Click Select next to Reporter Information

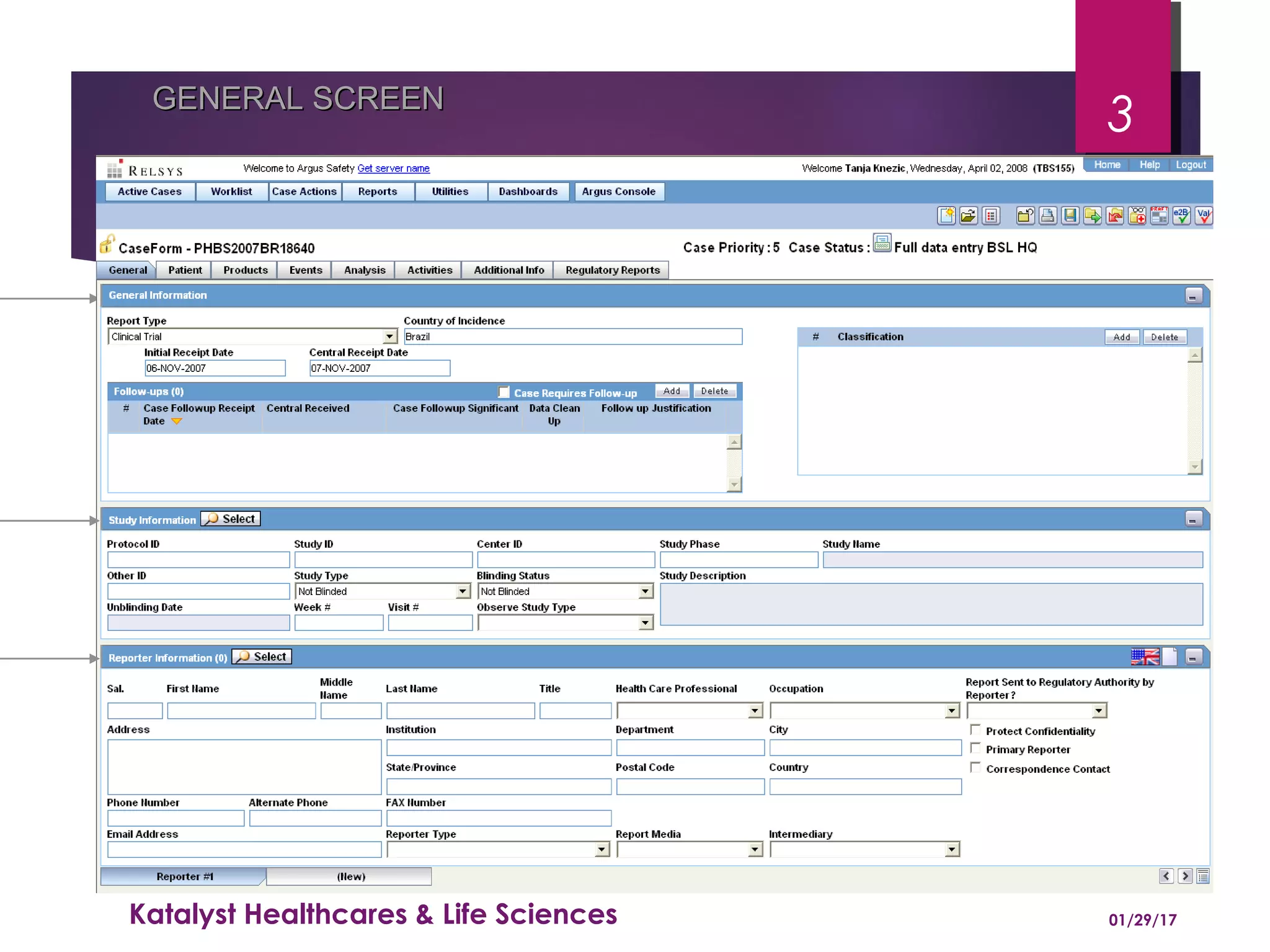(x=262, y=657)
